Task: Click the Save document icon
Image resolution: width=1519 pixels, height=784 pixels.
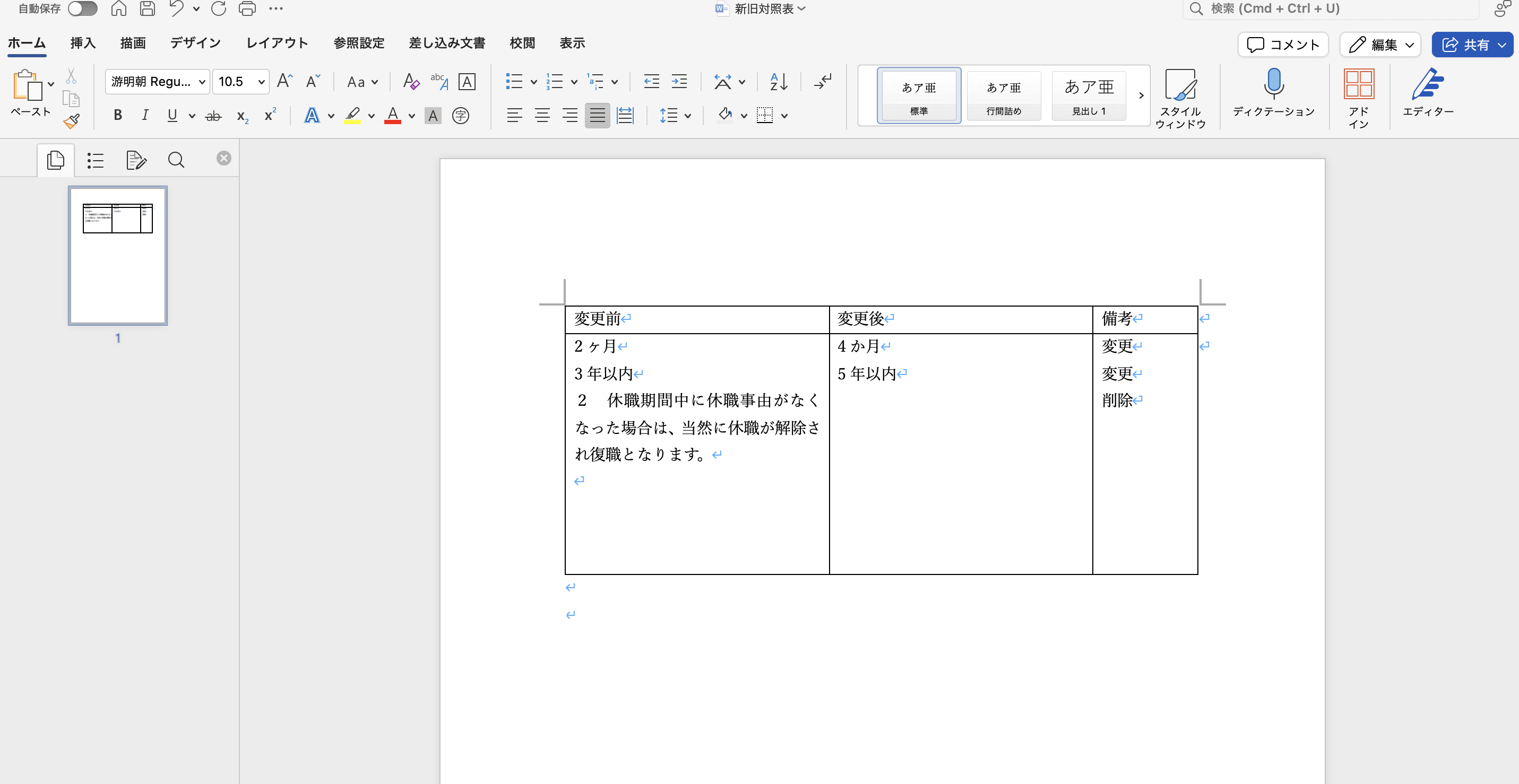Action: coord(148,9)
